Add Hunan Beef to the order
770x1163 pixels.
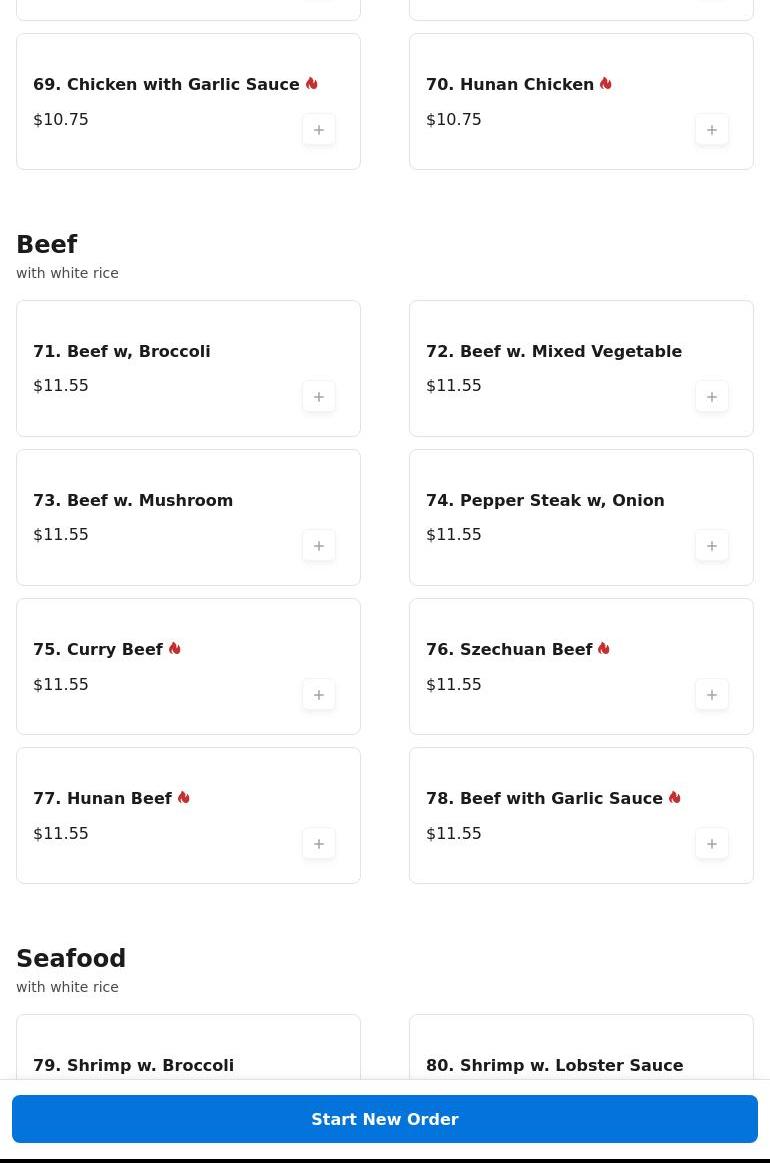pos(319,844)
